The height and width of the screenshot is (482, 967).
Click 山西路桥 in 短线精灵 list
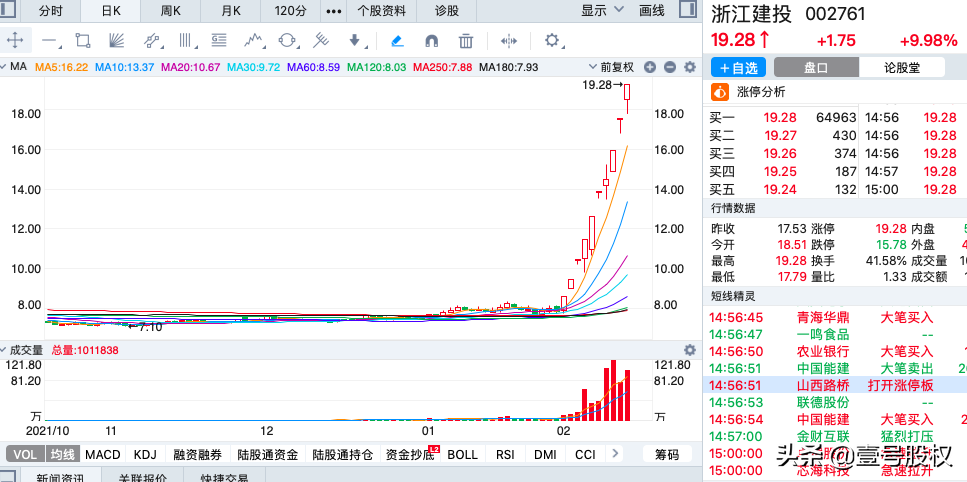point(823,386)
